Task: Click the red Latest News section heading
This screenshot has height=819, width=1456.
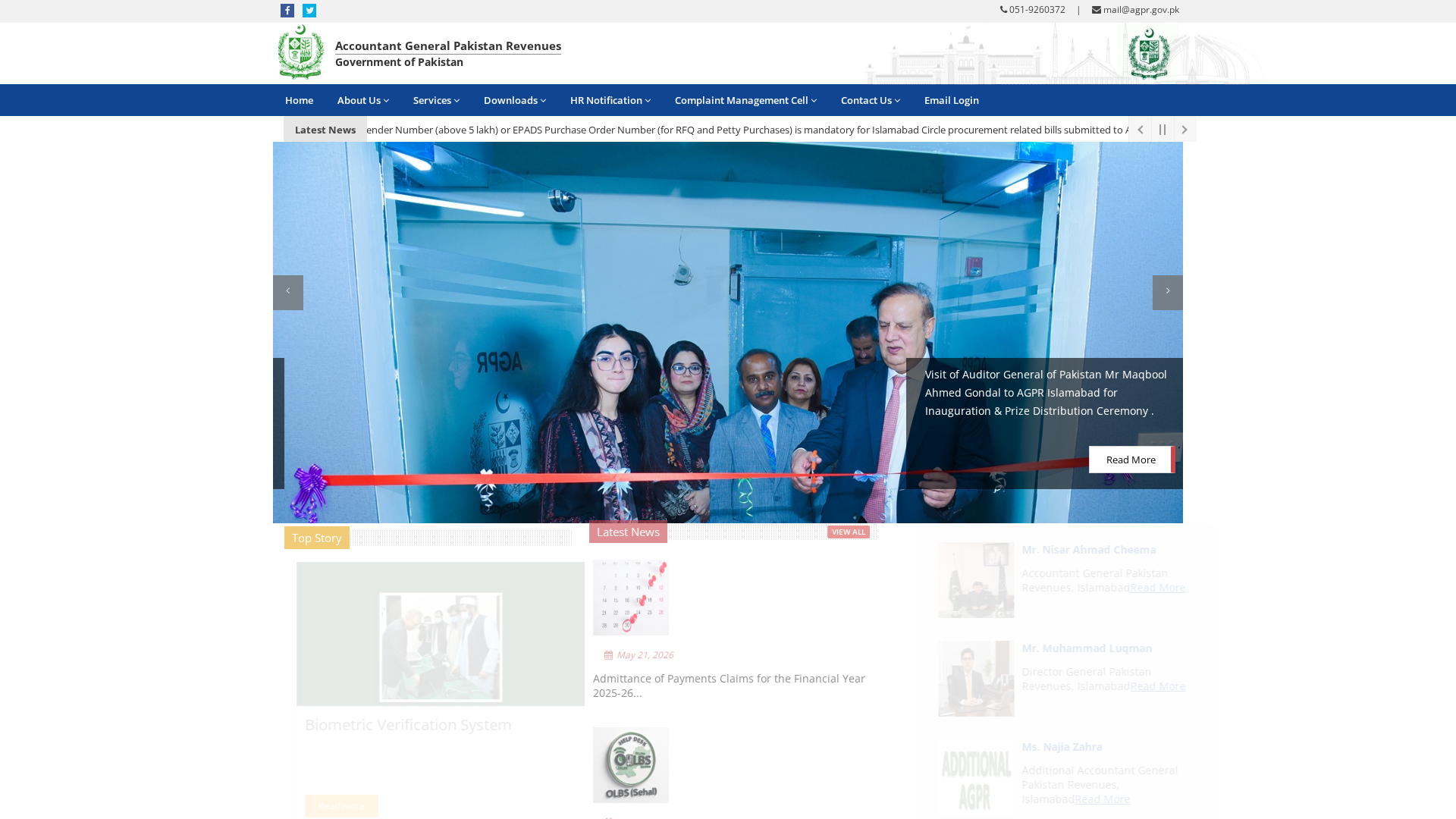Action: tap(628, 532)
